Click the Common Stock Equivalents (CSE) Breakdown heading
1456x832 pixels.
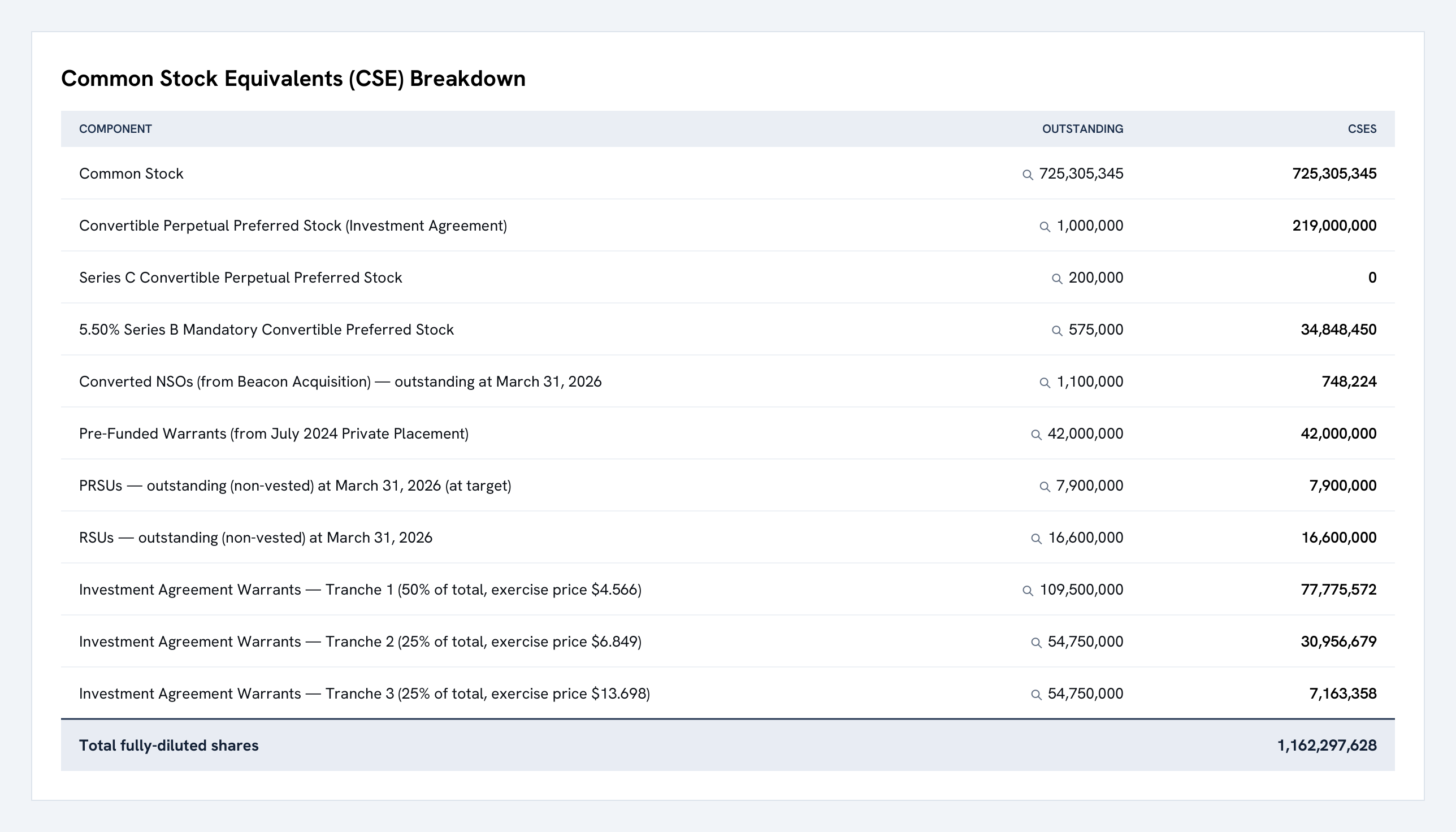(x=293, y=79)
